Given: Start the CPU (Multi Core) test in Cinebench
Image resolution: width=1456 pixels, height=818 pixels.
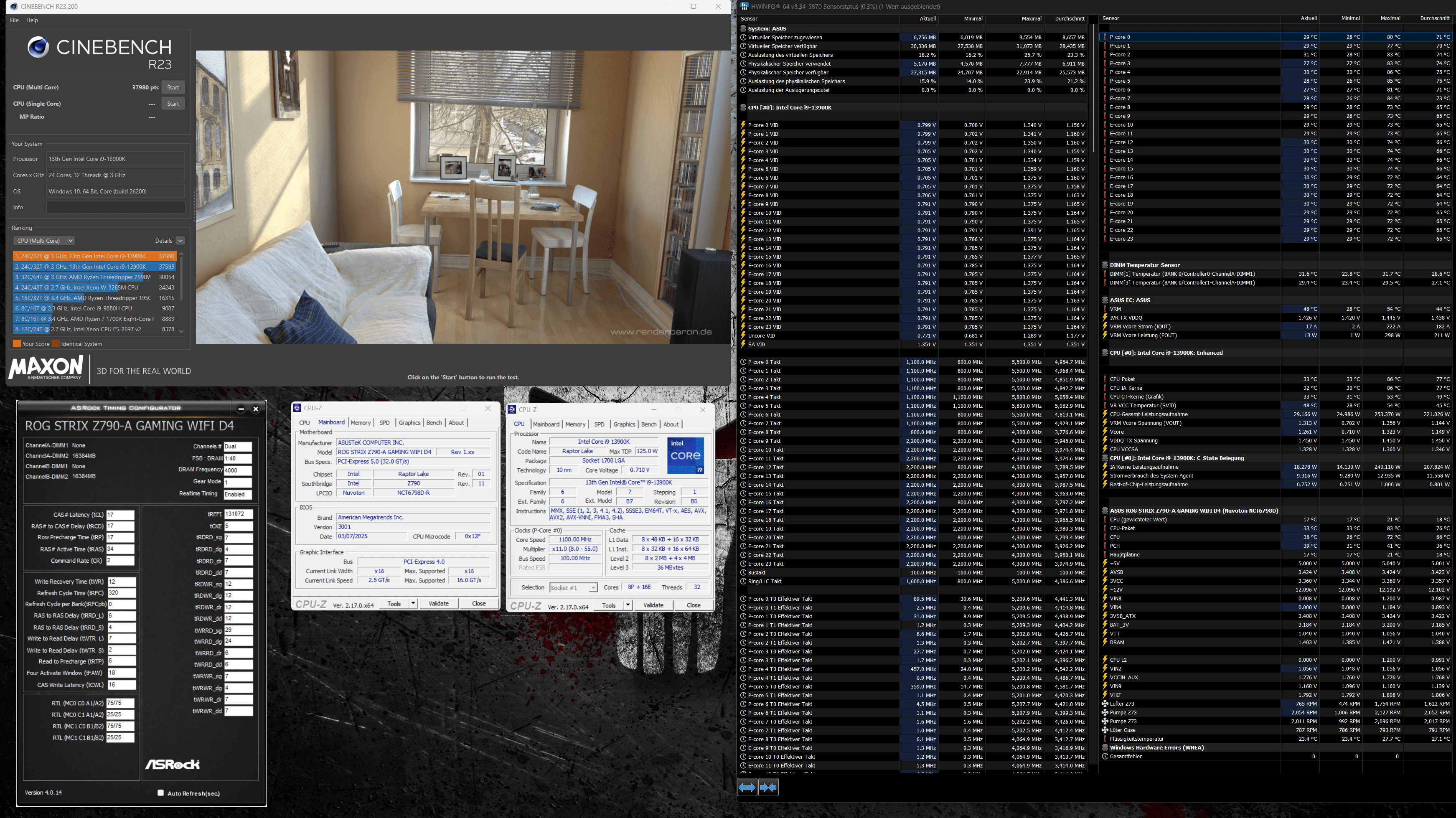Looking at the screenshot, I should [173, 88].
